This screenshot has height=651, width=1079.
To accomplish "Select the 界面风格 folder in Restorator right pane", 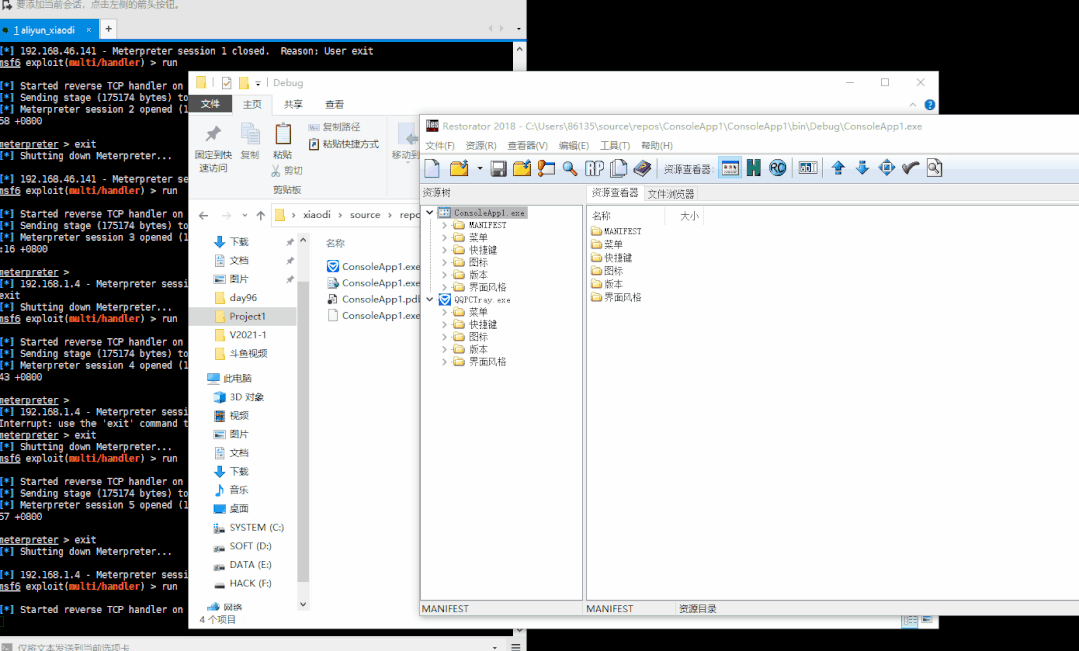I will click(x=616, y=297).
